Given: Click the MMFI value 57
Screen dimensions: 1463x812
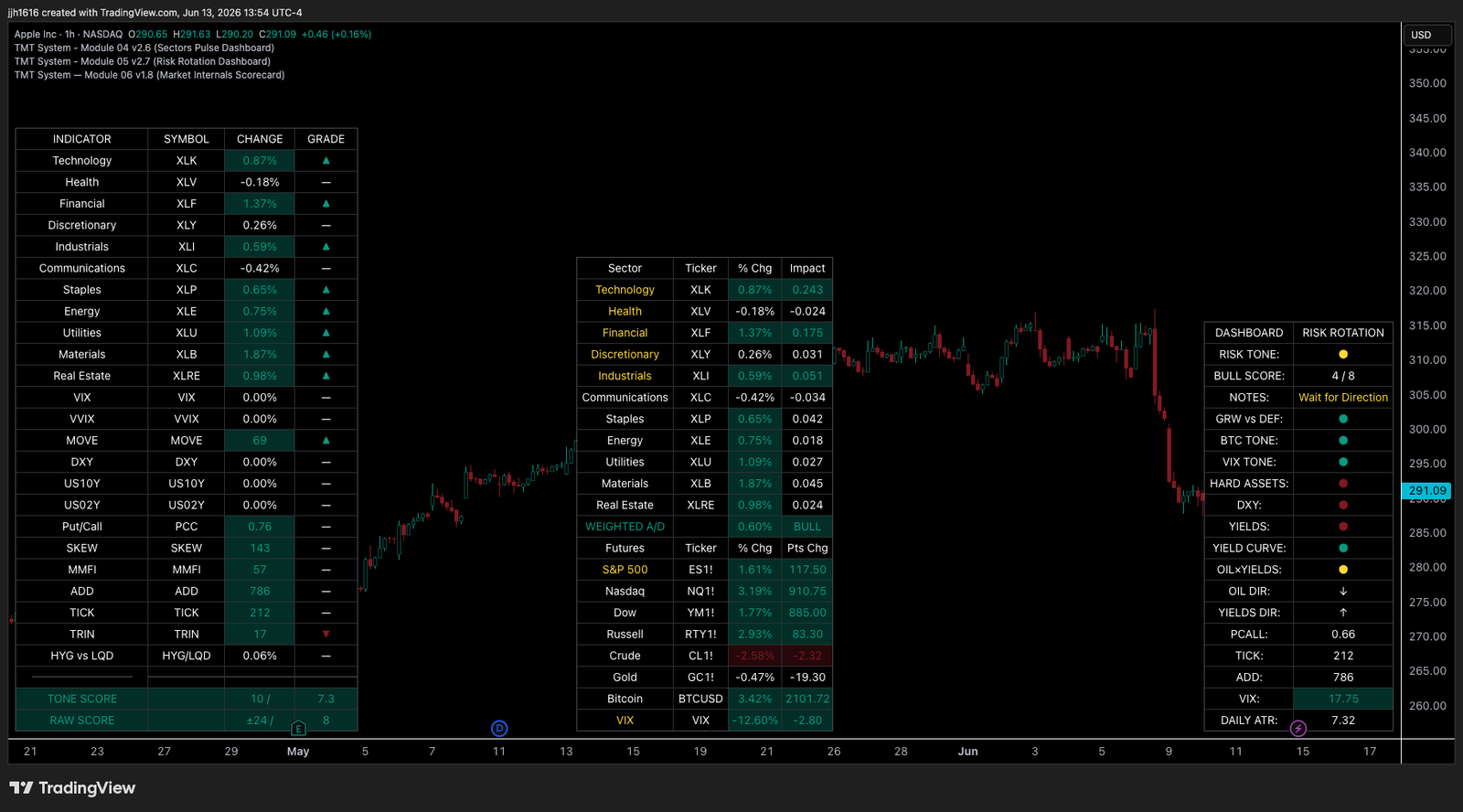Looking at the screenshot, I should click(260, 570).
